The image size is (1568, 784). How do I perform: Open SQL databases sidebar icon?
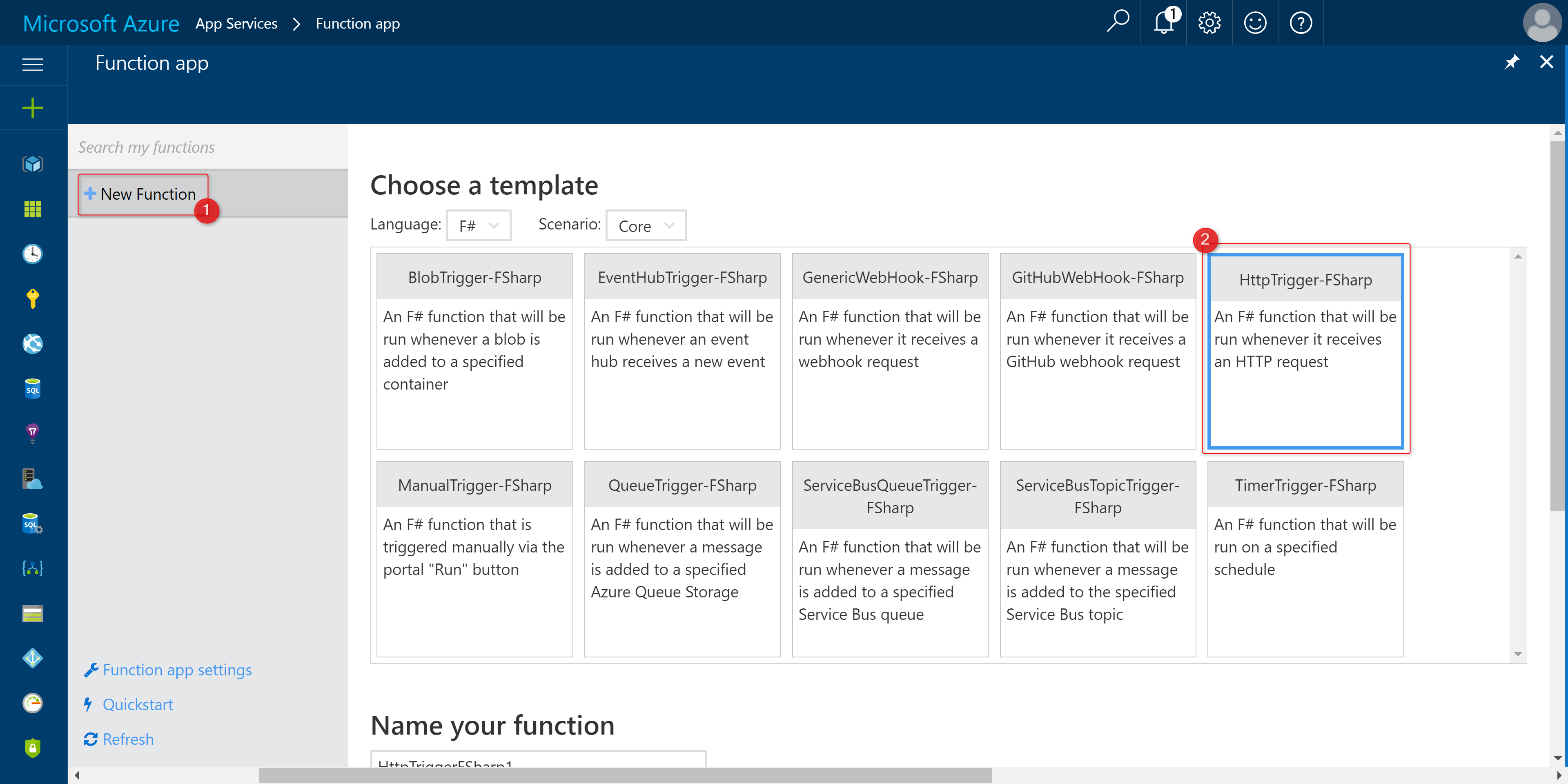tap(32, 389)
